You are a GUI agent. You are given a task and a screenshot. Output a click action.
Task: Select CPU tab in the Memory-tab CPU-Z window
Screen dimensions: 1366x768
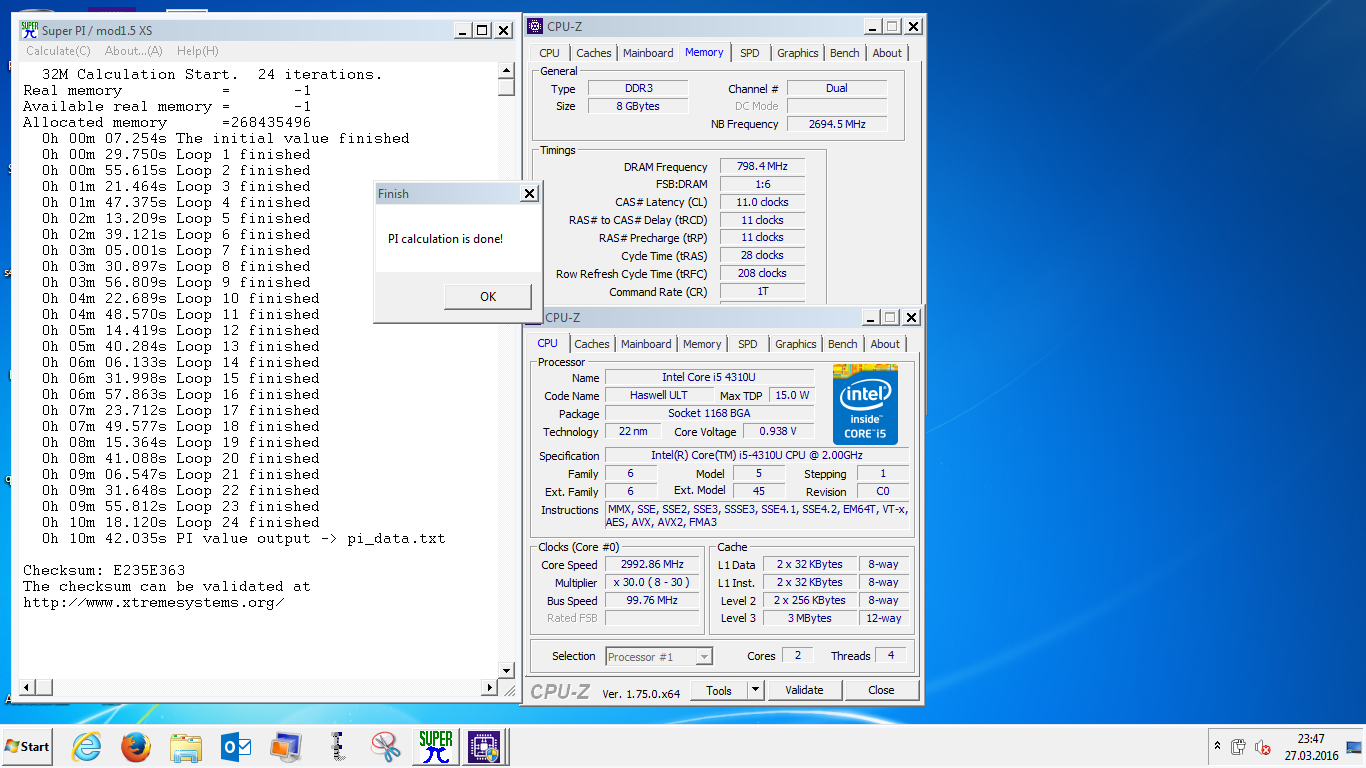[x=549, y=53]
